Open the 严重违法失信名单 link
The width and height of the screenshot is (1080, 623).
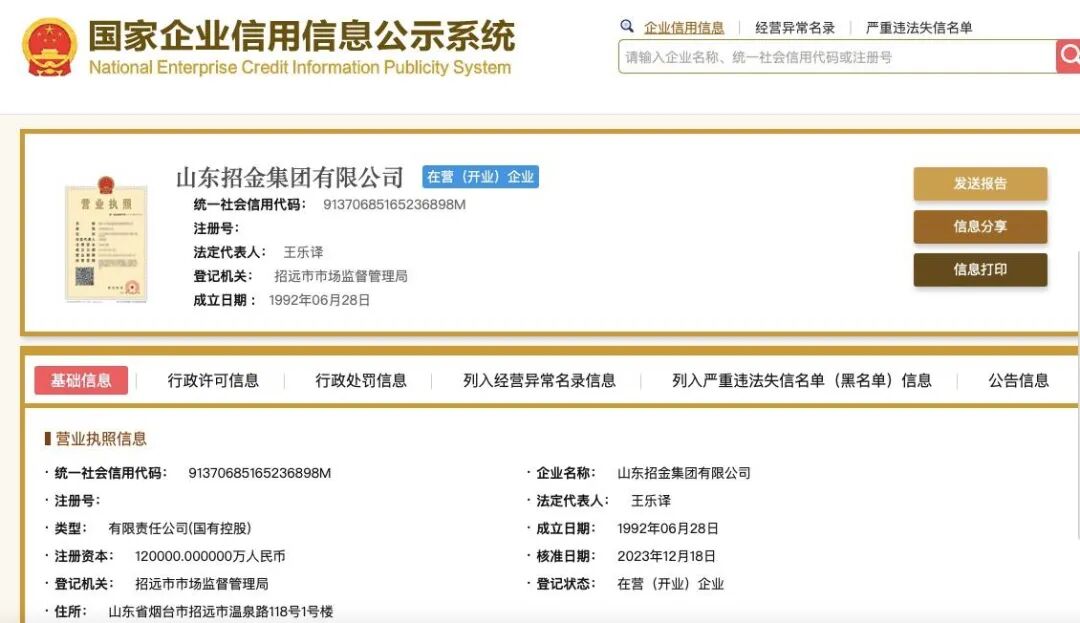921,26
